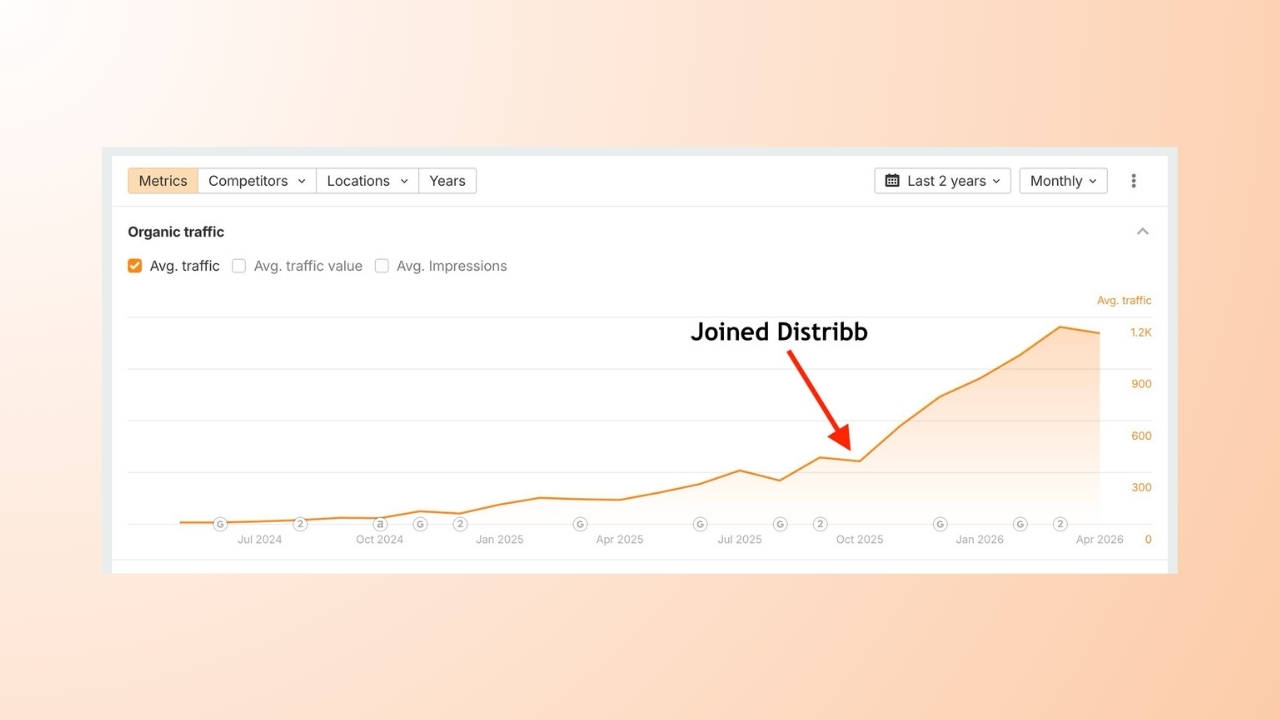The image size is (1280, 720).
Task: Click the G marker just left of Jul 2024
Action: pyautogui.click(x=220, y=524)
